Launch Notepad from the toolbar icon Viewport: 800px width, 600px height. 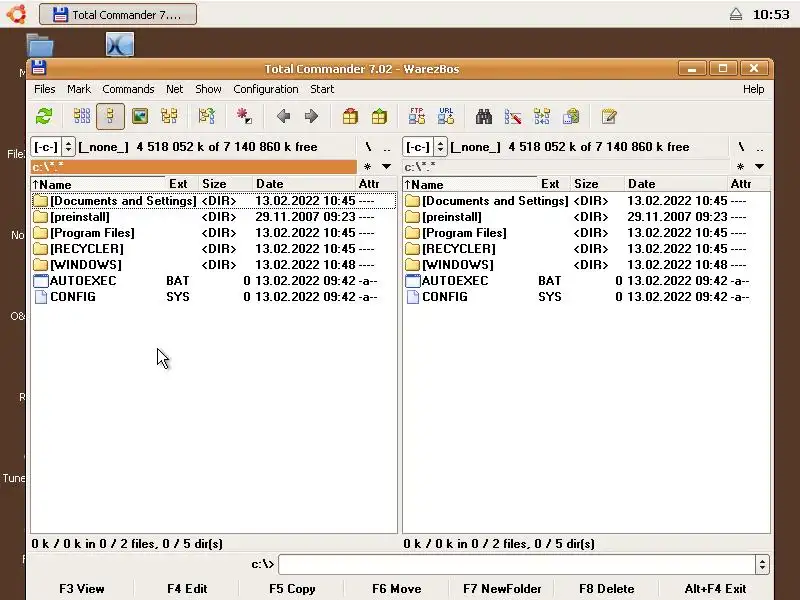tap(609, 116)
